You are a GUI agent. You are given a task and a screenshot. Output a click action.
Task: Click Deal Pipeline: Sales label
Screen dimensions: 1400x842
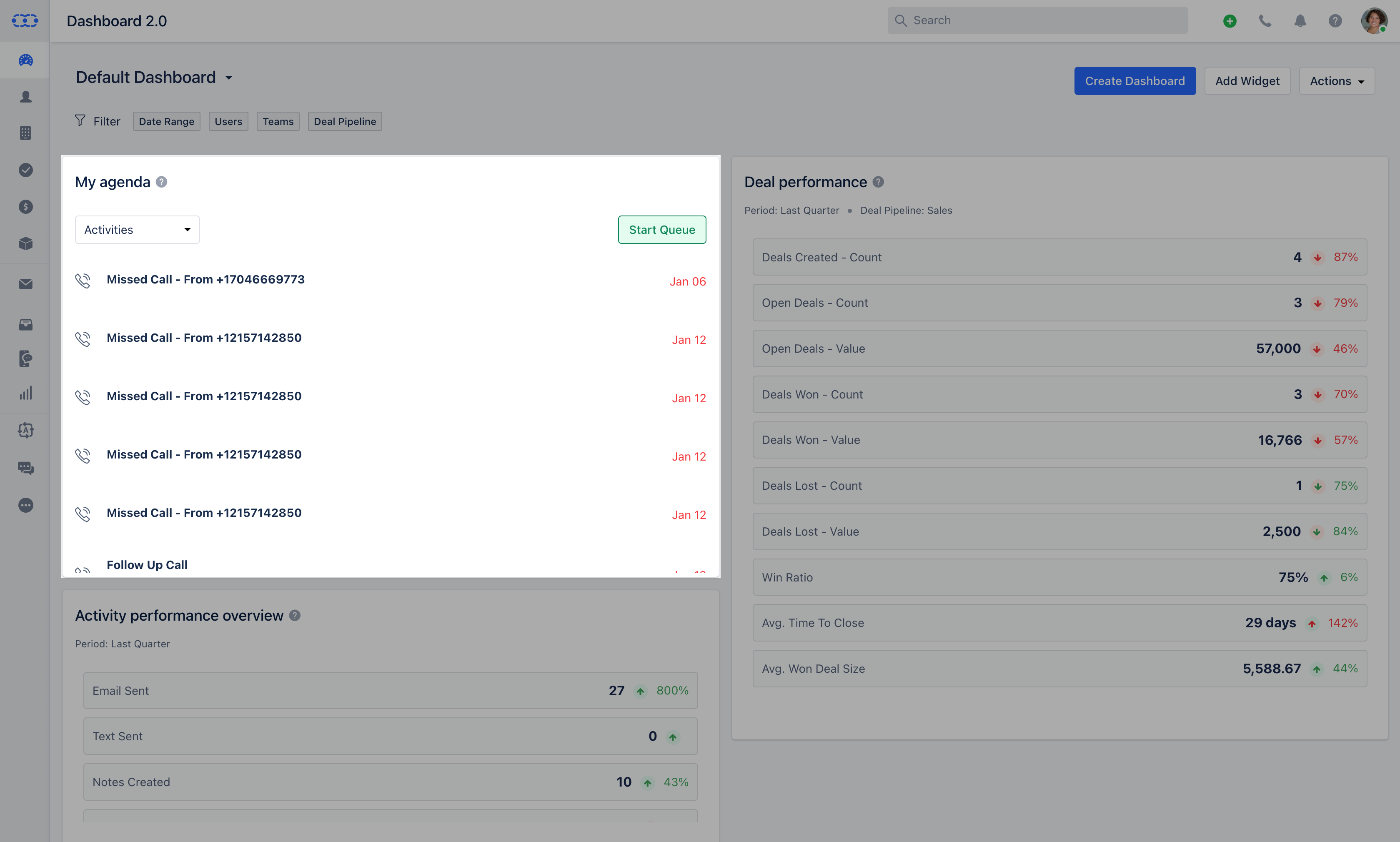[906, 210]
